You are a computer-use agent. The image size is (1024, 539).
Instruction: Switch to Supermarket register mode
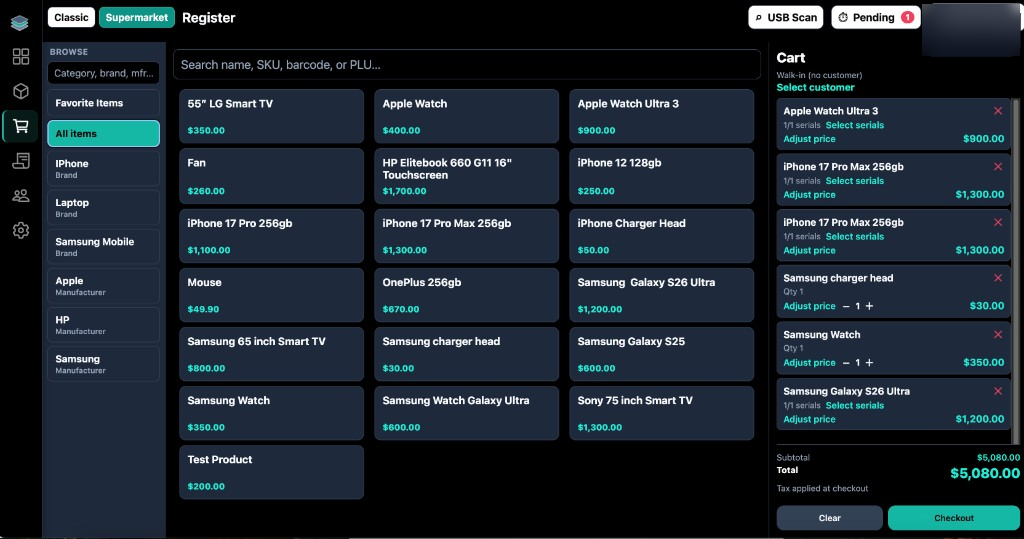(136, 18)
